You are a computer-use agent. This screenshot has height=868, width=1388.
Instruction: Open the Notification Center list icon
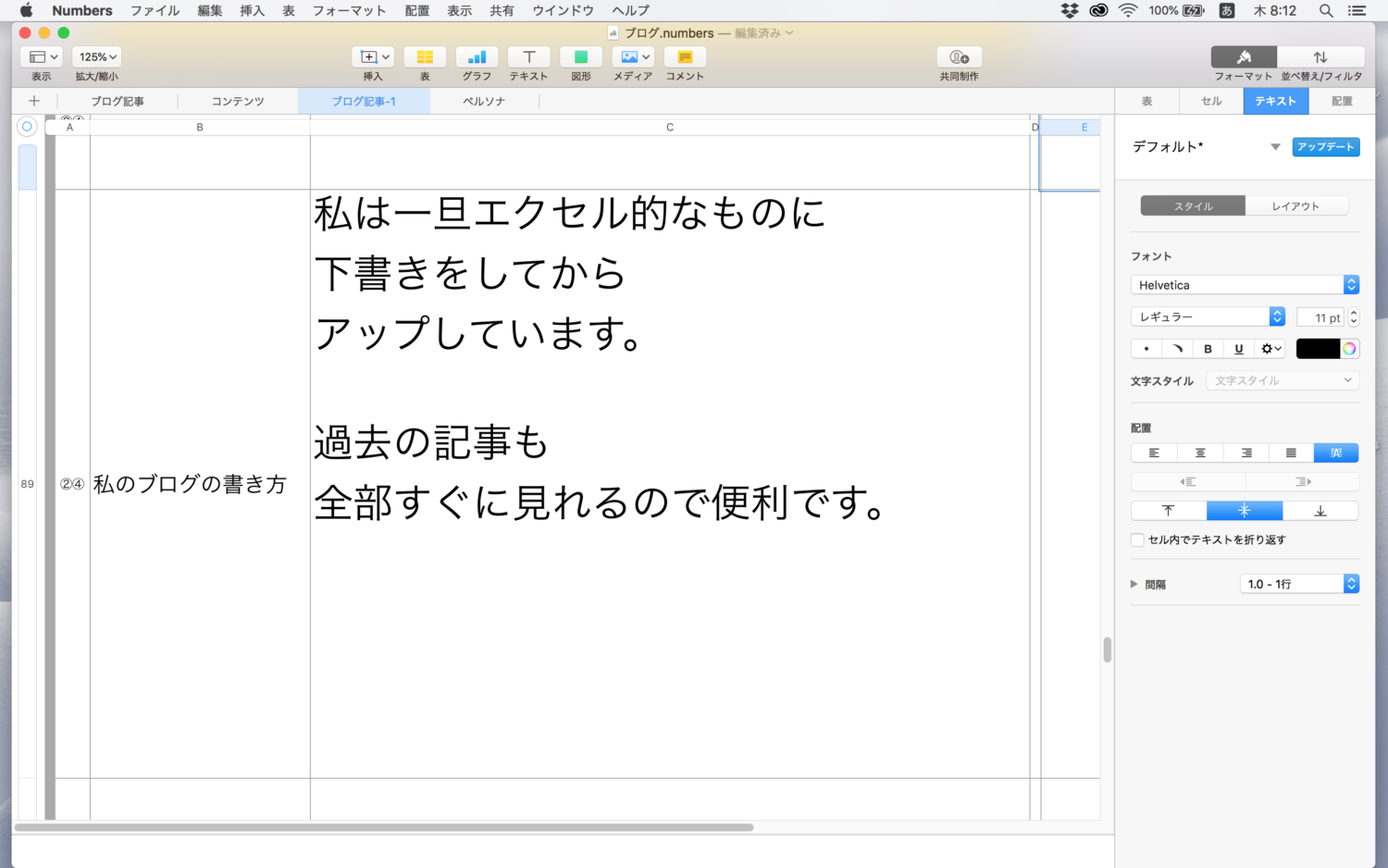(1357, 10)
